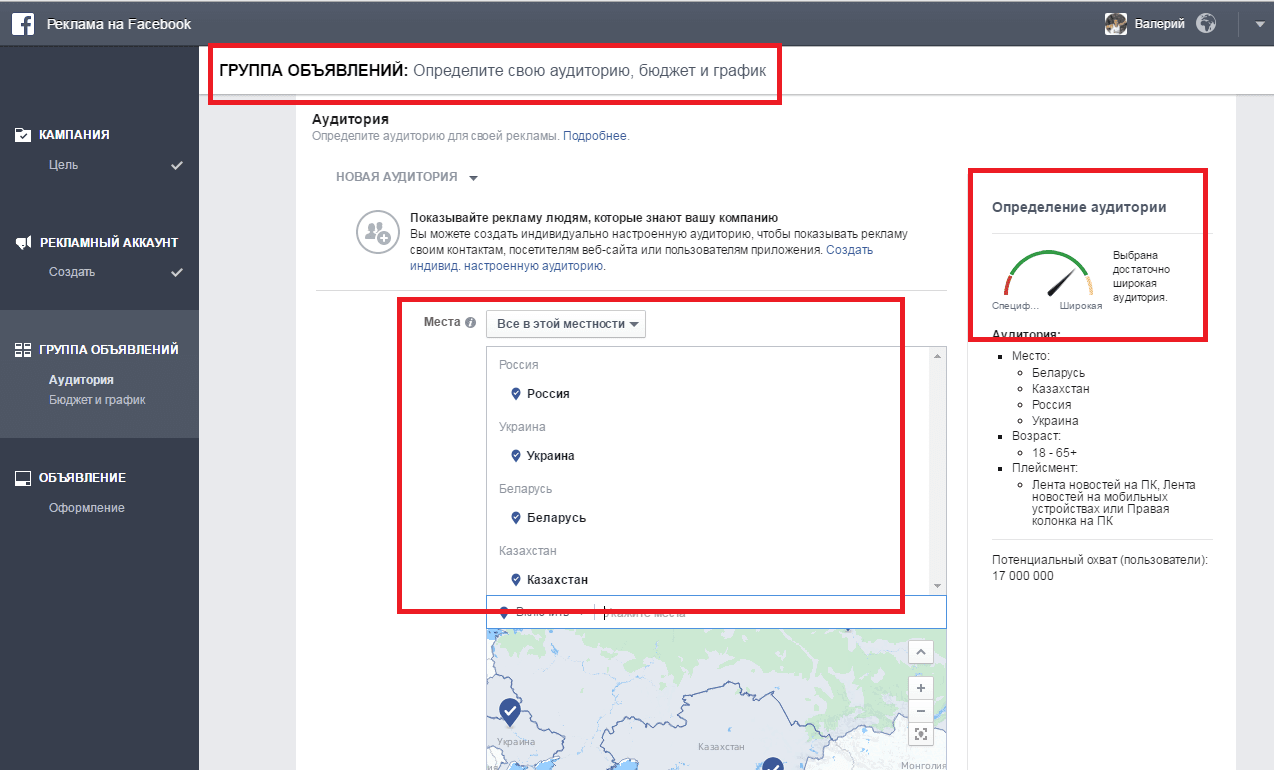Select Казахстан in locations list
The image size is (1274, 770).
pyautogui.click(x=558, y=579)
